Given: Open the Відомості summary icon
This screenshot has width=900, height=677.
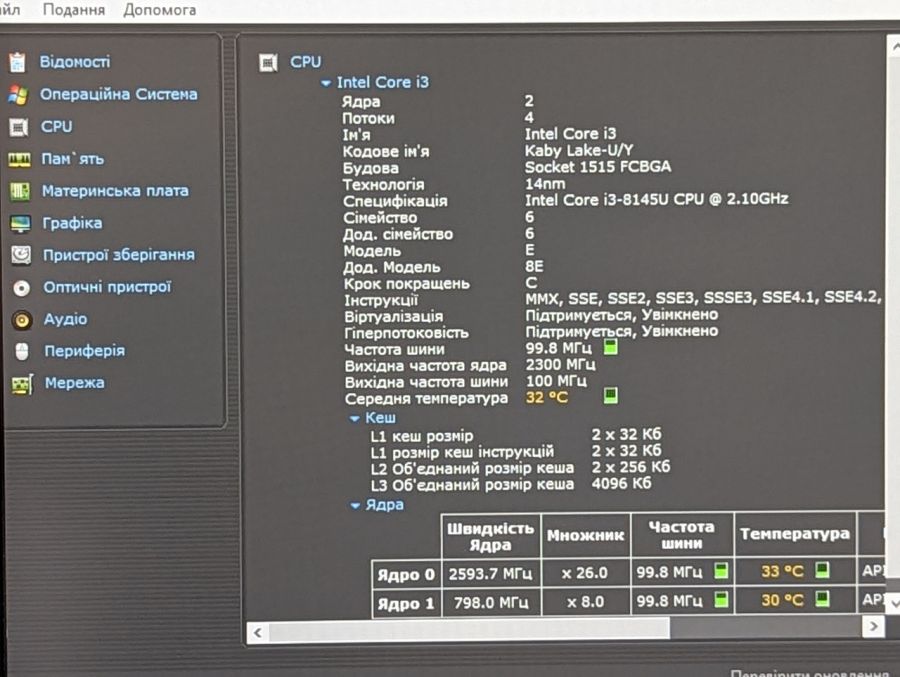Looking at the screenshot, I should [17, 62].
